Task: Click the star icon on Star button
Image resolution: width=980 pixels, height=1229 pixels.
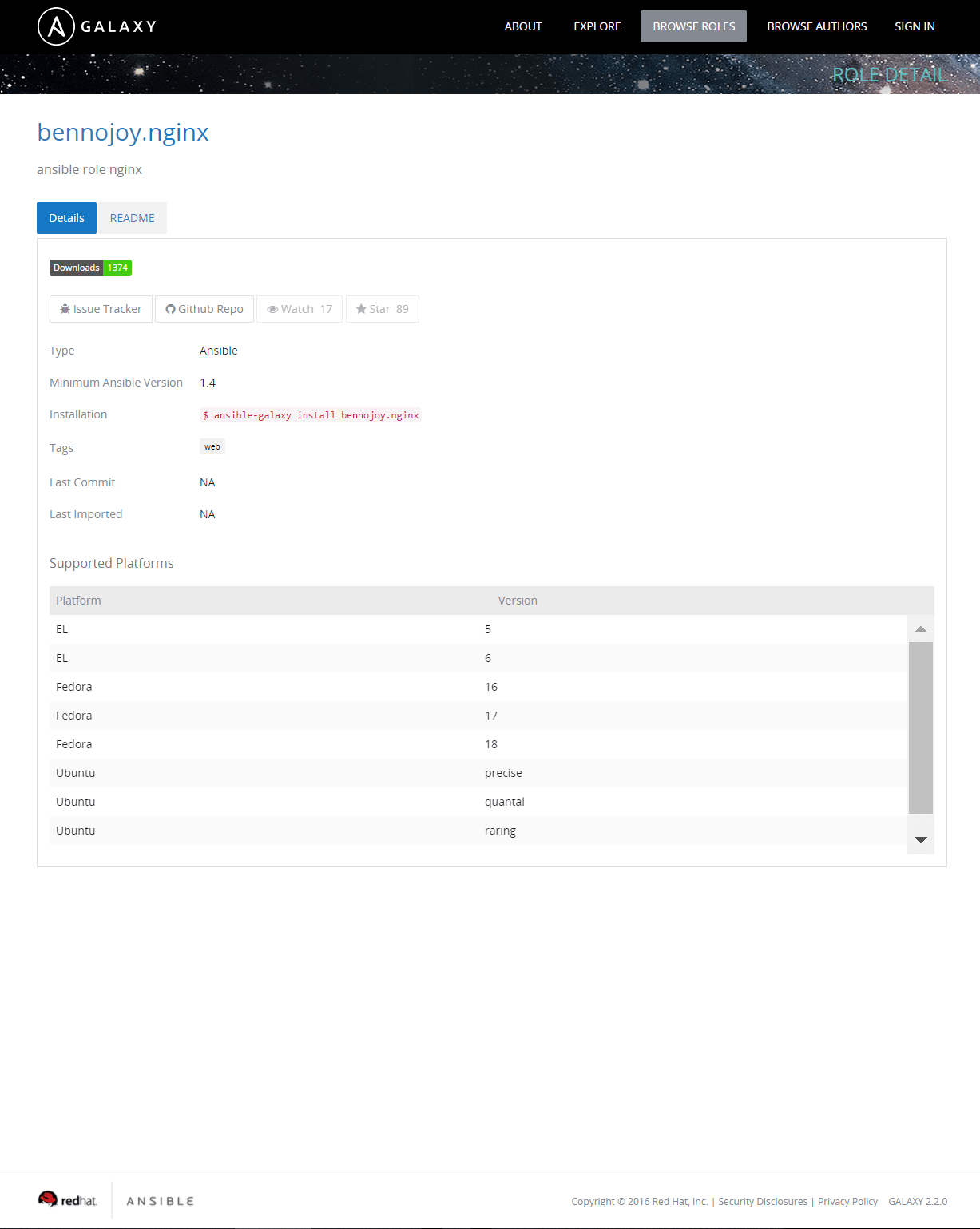Action: [361, 309]
